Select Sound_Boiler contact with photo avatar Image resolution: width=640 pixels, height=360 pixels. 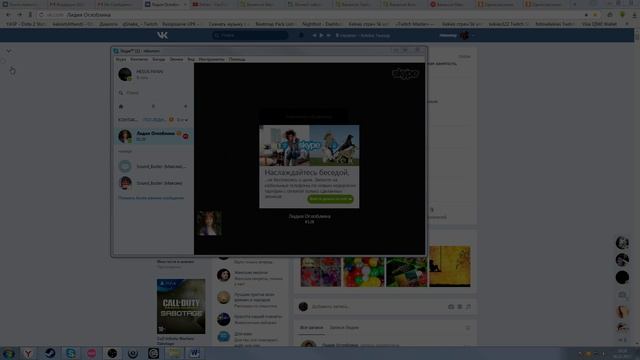153,183
